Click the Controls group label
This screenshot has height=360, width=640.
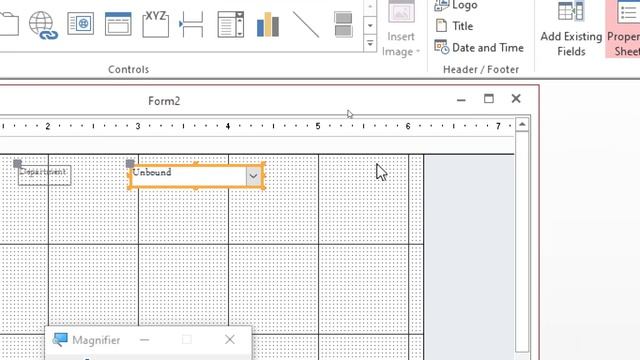coord(129,69)
